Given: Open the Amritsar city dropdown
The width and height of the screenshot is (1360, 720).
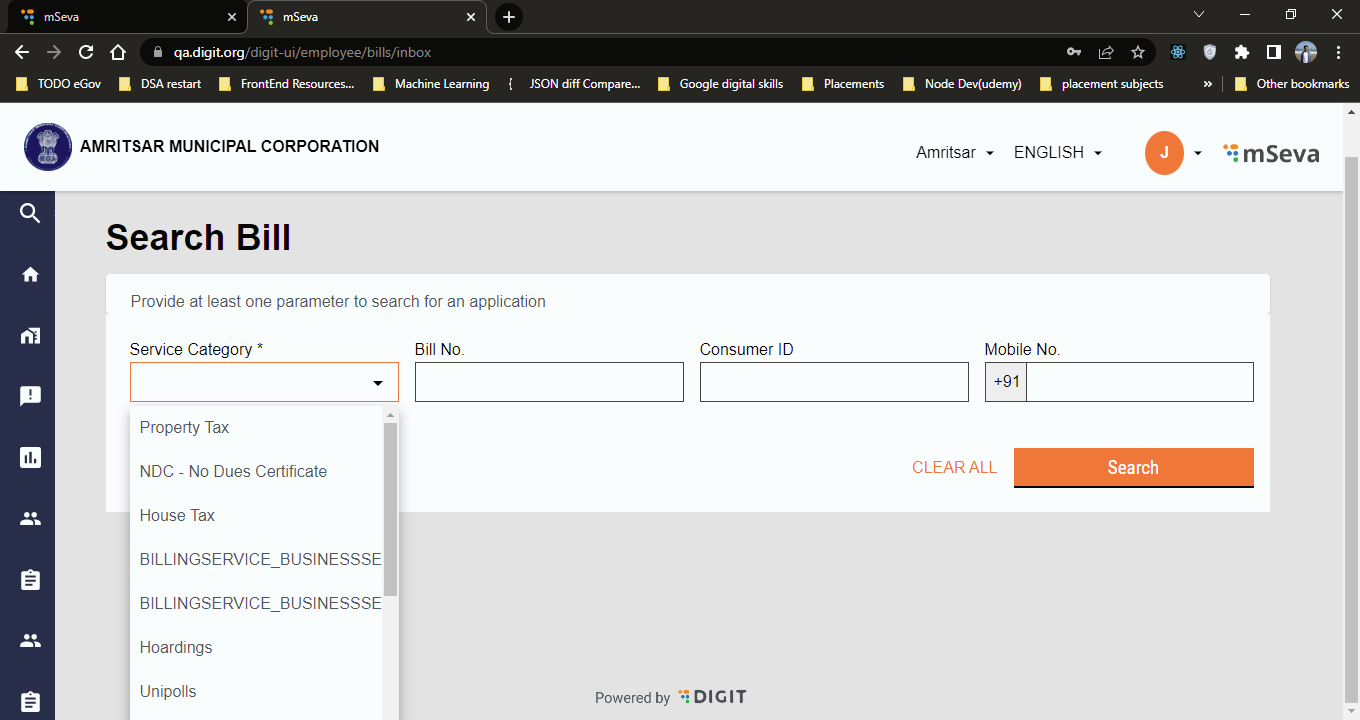Looking at the screenshot, I should pyautogui.click(x=955, y=153).
